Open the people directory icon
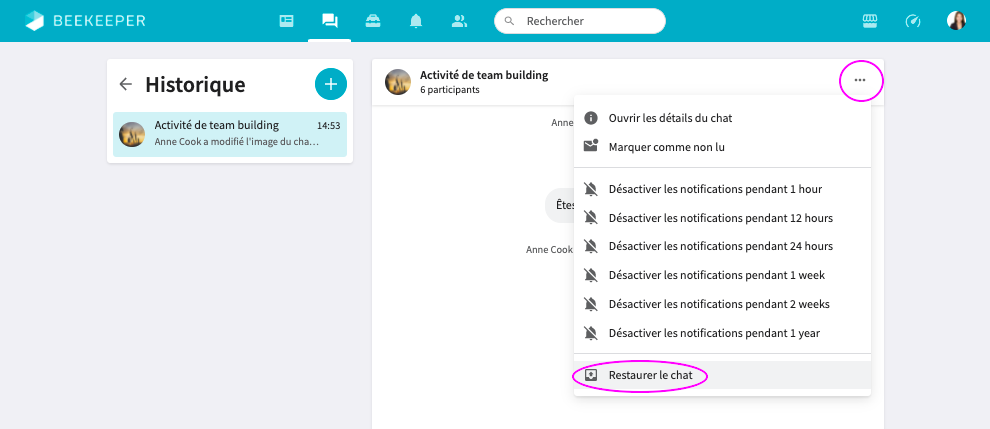The width and height of the screenshot is (990, 429). click(459, 21)
